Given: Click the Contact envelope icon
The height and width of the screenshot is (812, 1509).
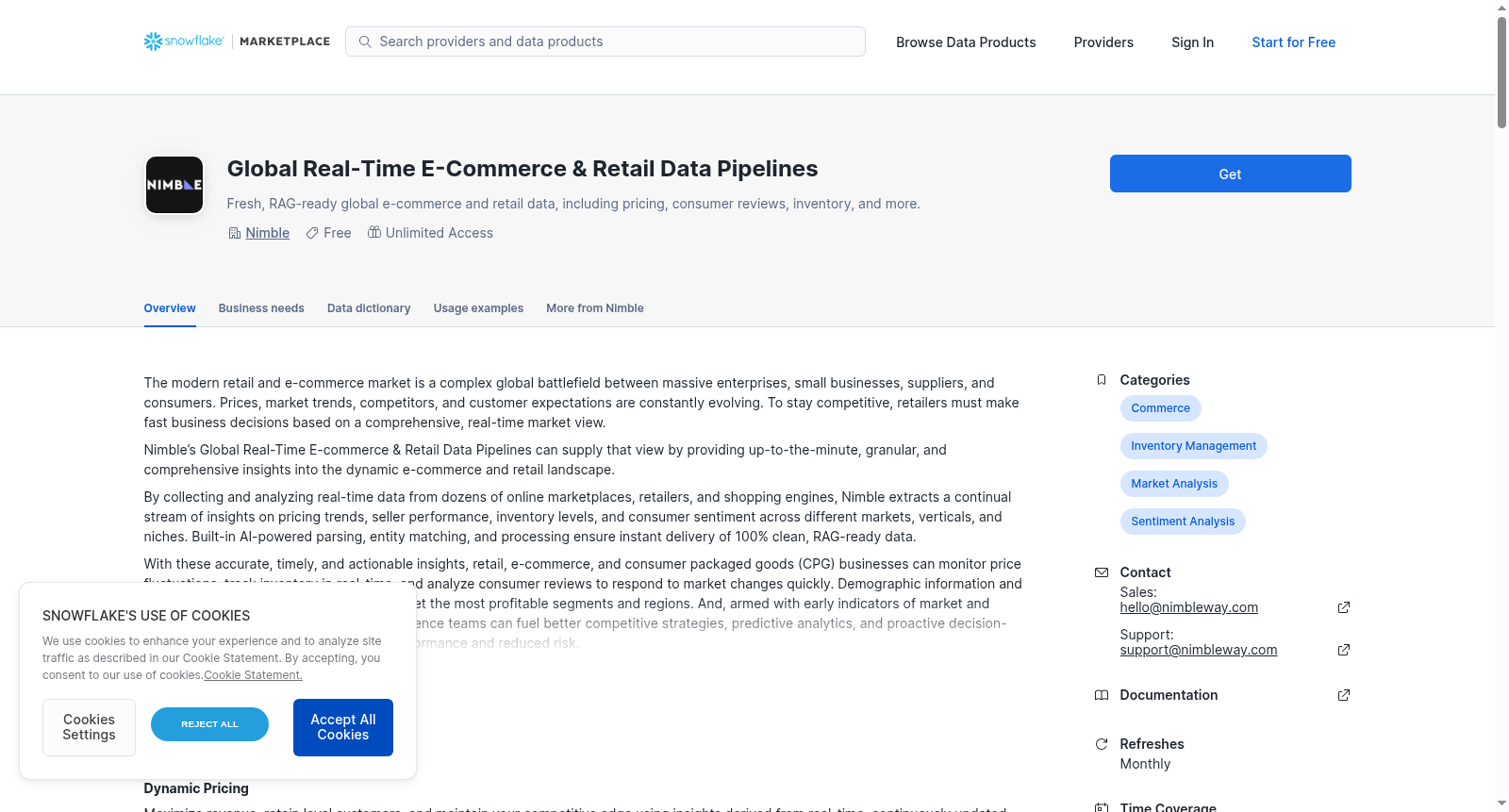Looking at the screenshot, I should tap(1102, 572).
